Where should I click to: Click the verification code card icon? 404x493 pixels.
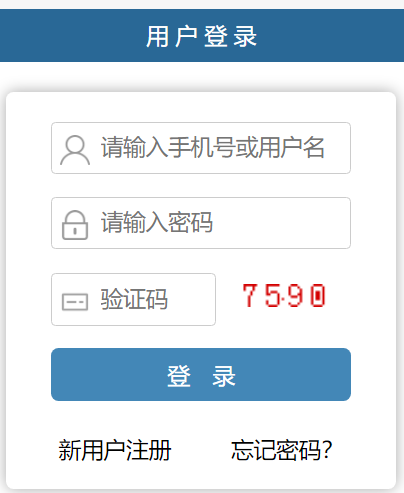click(x=75, y=302)
